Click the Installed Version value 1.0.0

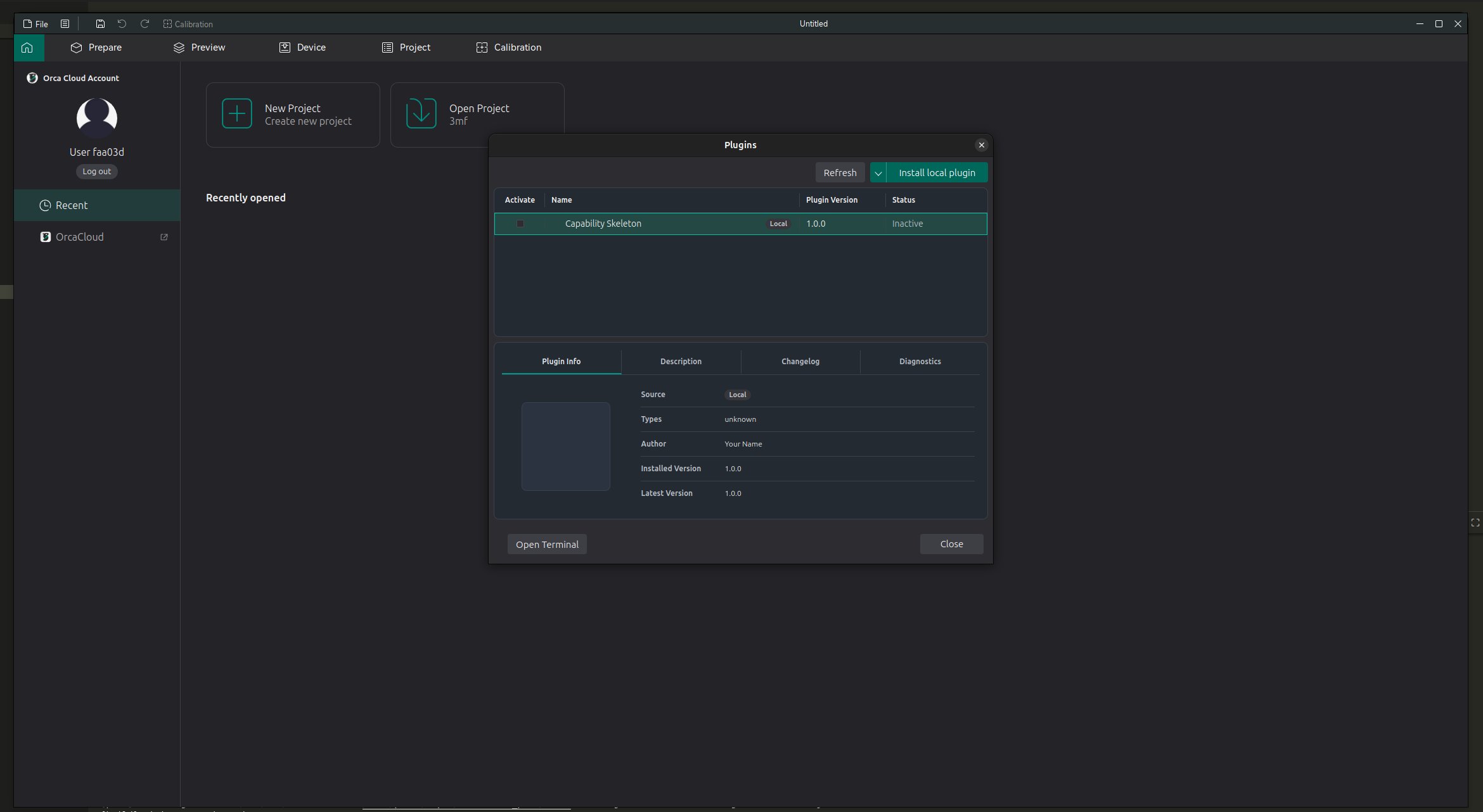733,469
